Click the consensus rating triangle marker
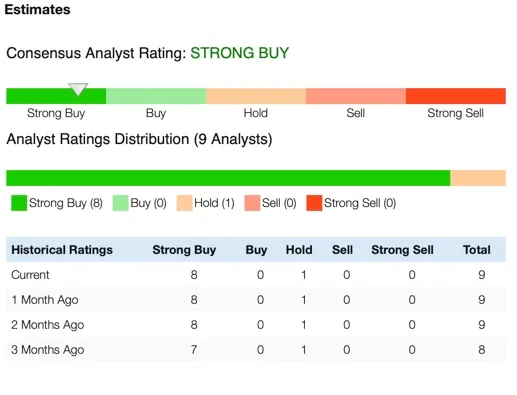The image size is (517, 395). [78, 89]
